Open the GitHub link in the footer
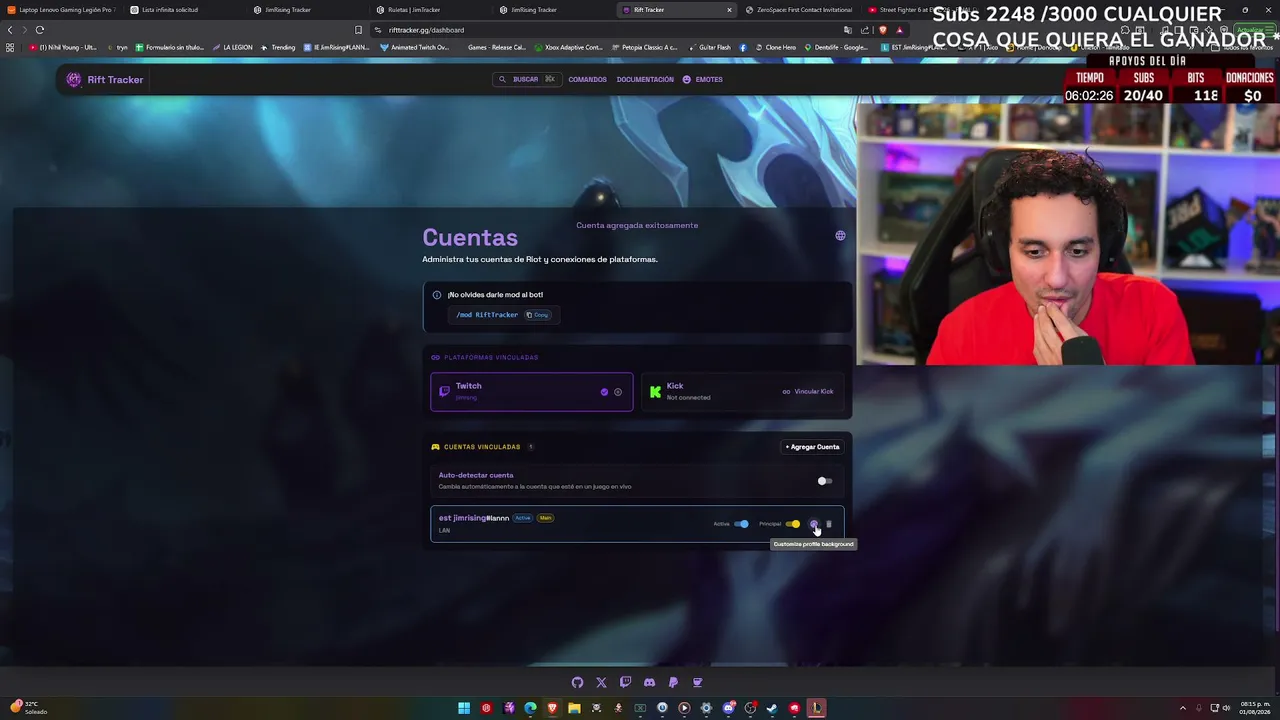The width and height of the screenshot is (1280, 720). [x=577, y=682]
